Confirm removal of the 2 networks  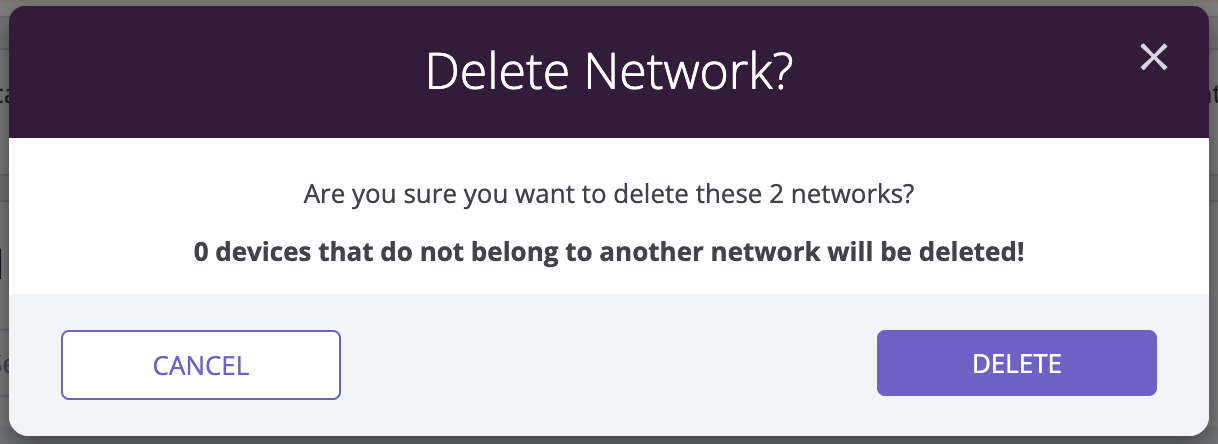pyautogui.click(x=1017, y=363)
